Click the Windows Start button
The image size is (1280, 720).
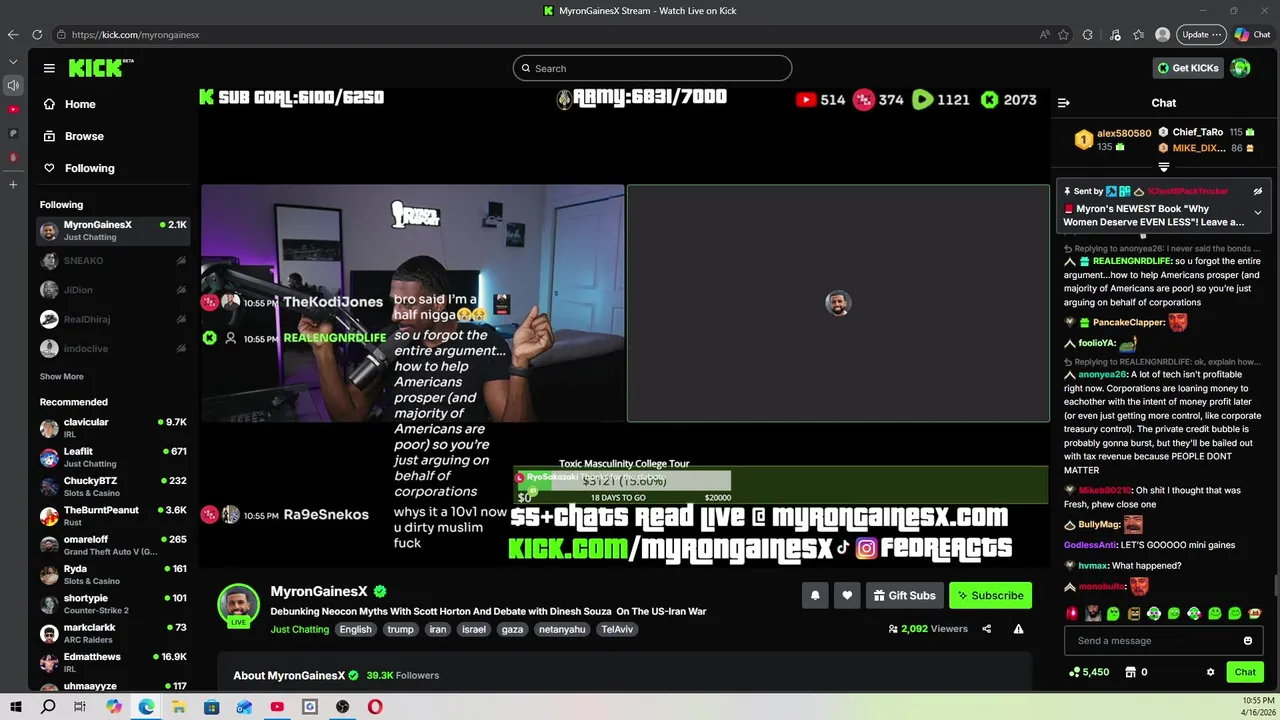(x=15, y=707)
